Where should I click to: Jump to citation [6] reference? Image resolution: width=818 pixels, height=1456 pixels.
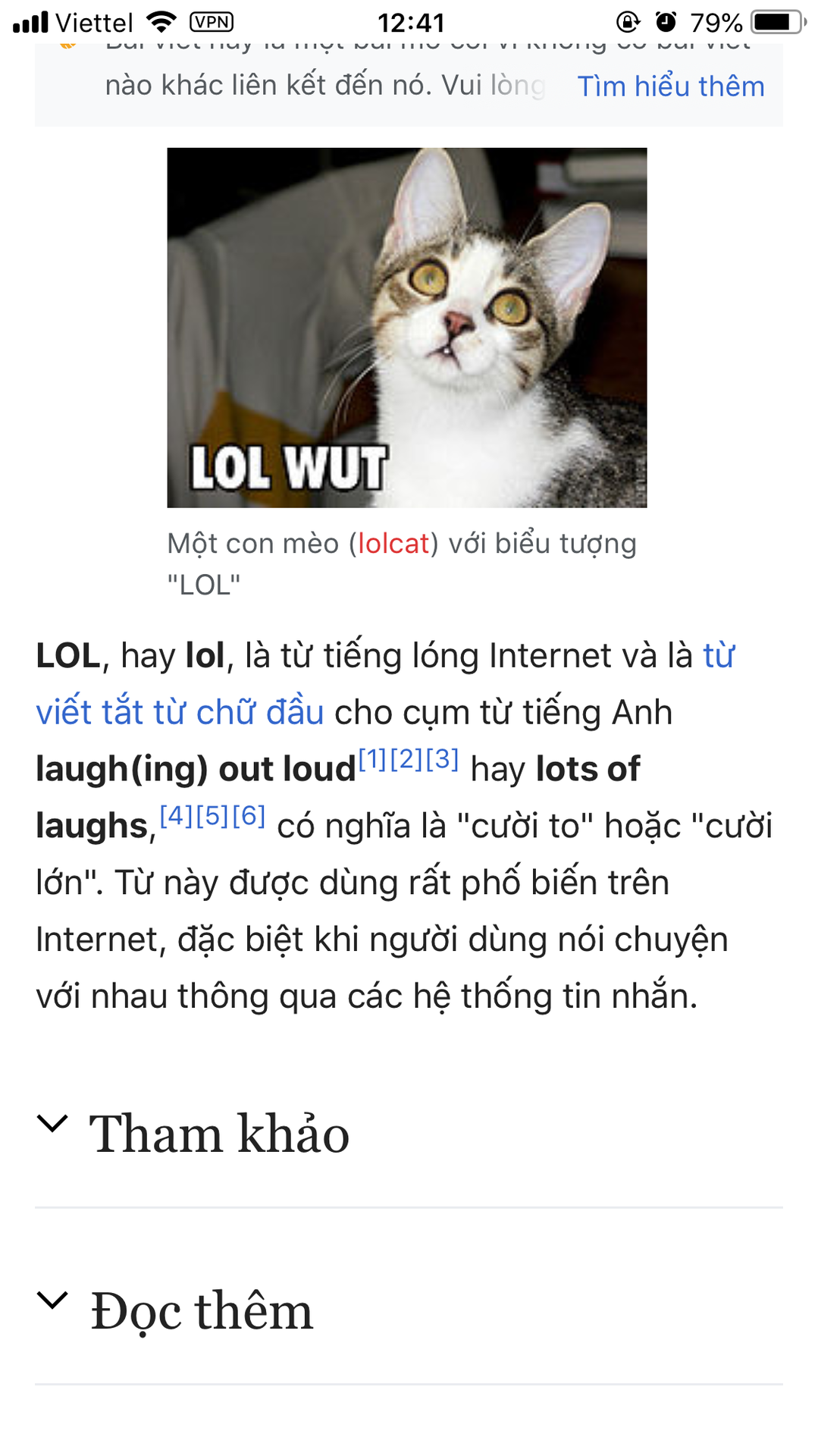[x=249, y=815]
